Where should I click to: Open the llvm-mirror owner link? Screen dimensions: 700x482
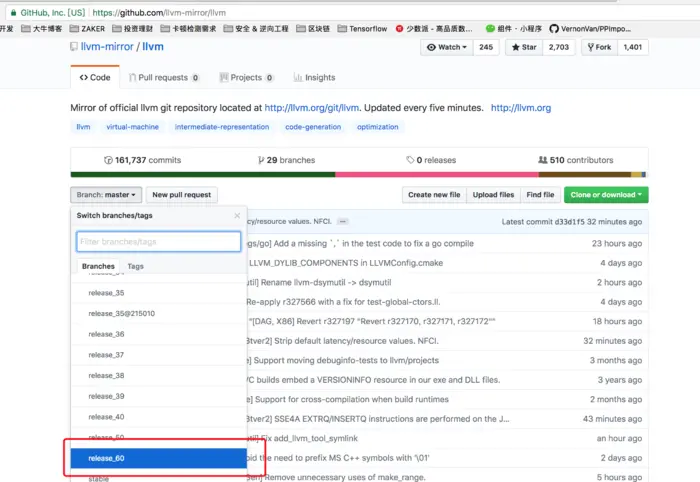pos(107,46)
